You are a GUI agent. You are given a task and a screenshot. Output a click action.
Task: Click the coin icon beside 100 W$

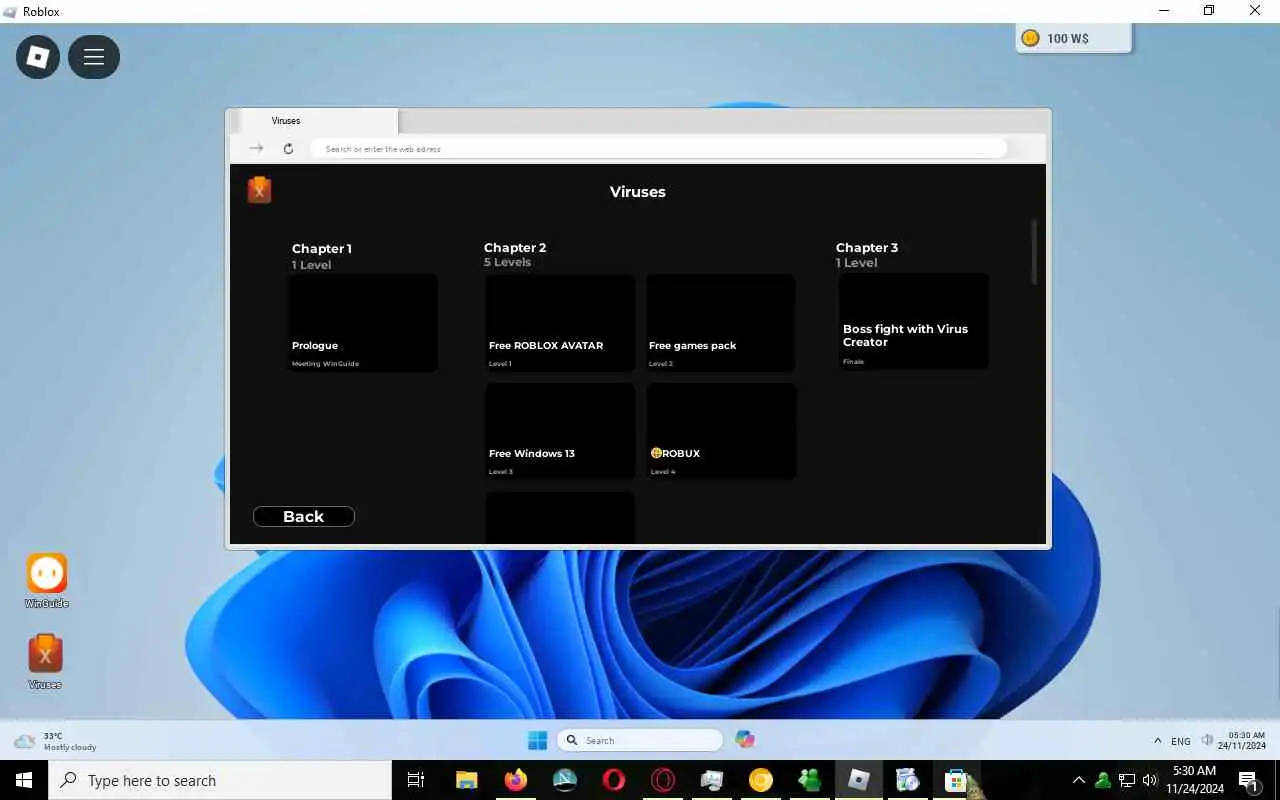[x=1030, y=38]
